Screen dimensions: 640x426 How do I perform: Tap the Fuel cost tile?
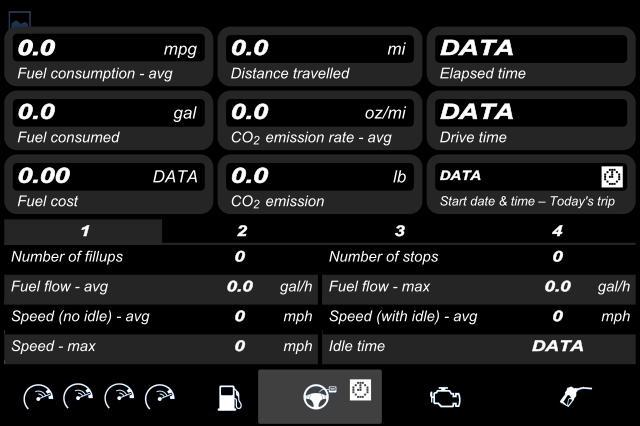[109, 184]
